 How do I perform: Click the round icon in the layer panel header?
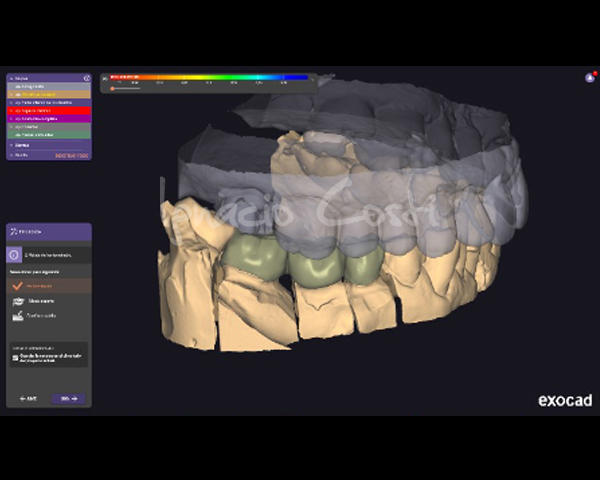pyautogui.click(x=87, y=77)
